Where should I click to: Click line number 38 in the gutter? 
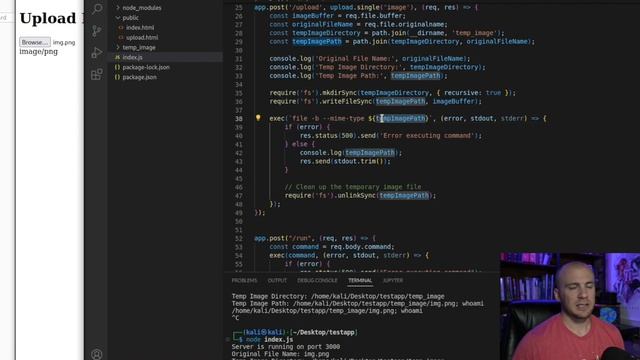(x=238, y=119)
